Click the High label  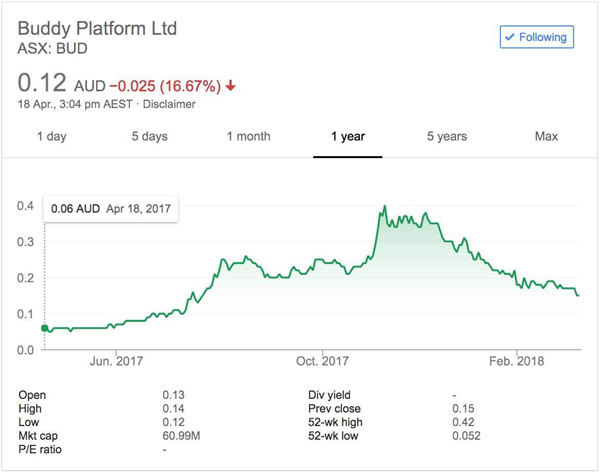click(x=30, y=409)
